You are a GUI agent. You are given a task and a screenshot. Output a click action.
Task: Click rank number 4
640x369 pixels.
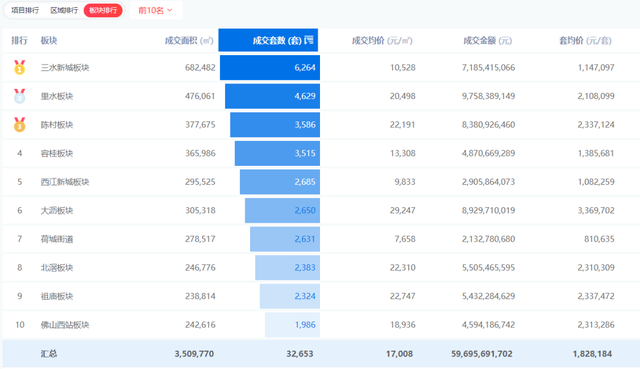point(20,153)
